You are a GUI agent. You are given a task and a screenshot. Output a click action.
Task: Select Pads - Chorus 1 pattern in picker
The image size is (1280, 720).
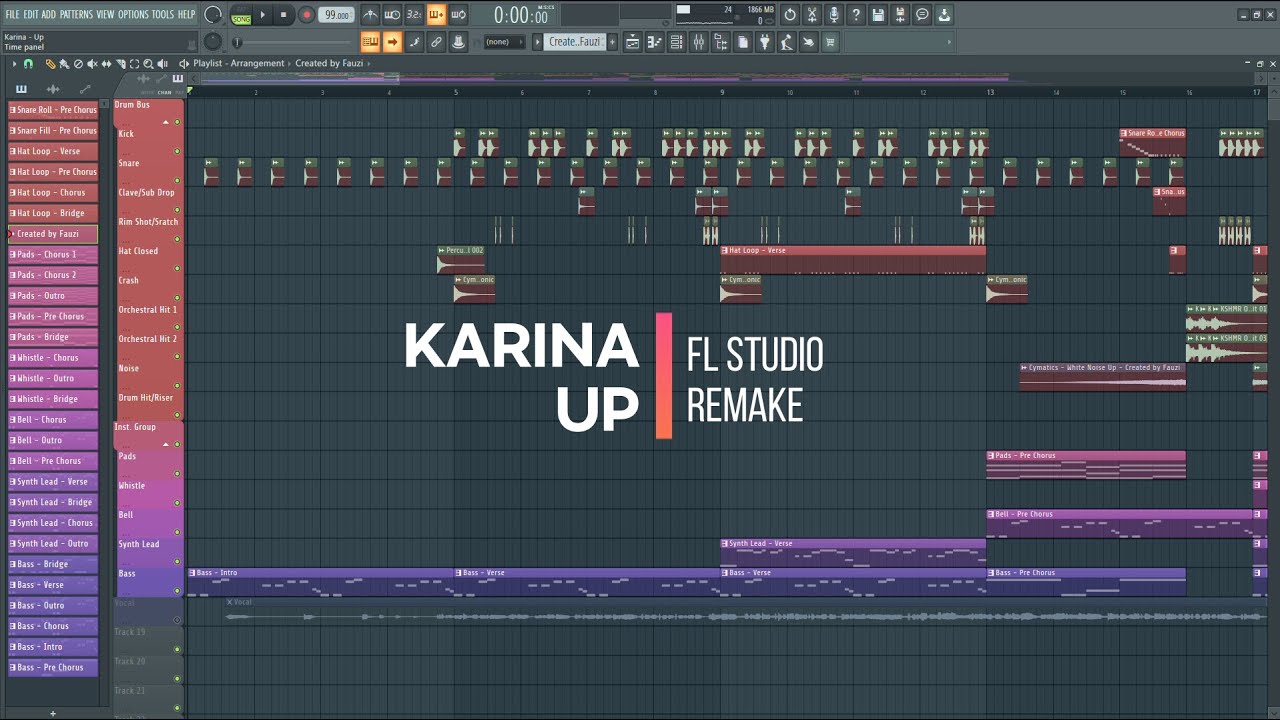53,255
